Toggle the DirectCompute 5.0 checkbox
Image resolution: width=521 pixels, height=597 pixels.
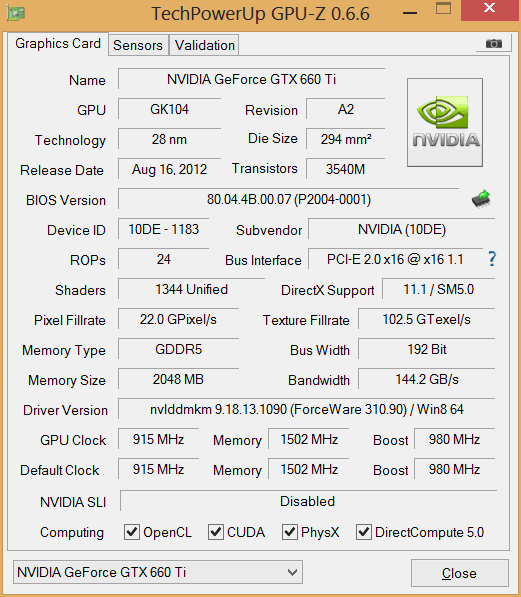click(x=364, y=532)
